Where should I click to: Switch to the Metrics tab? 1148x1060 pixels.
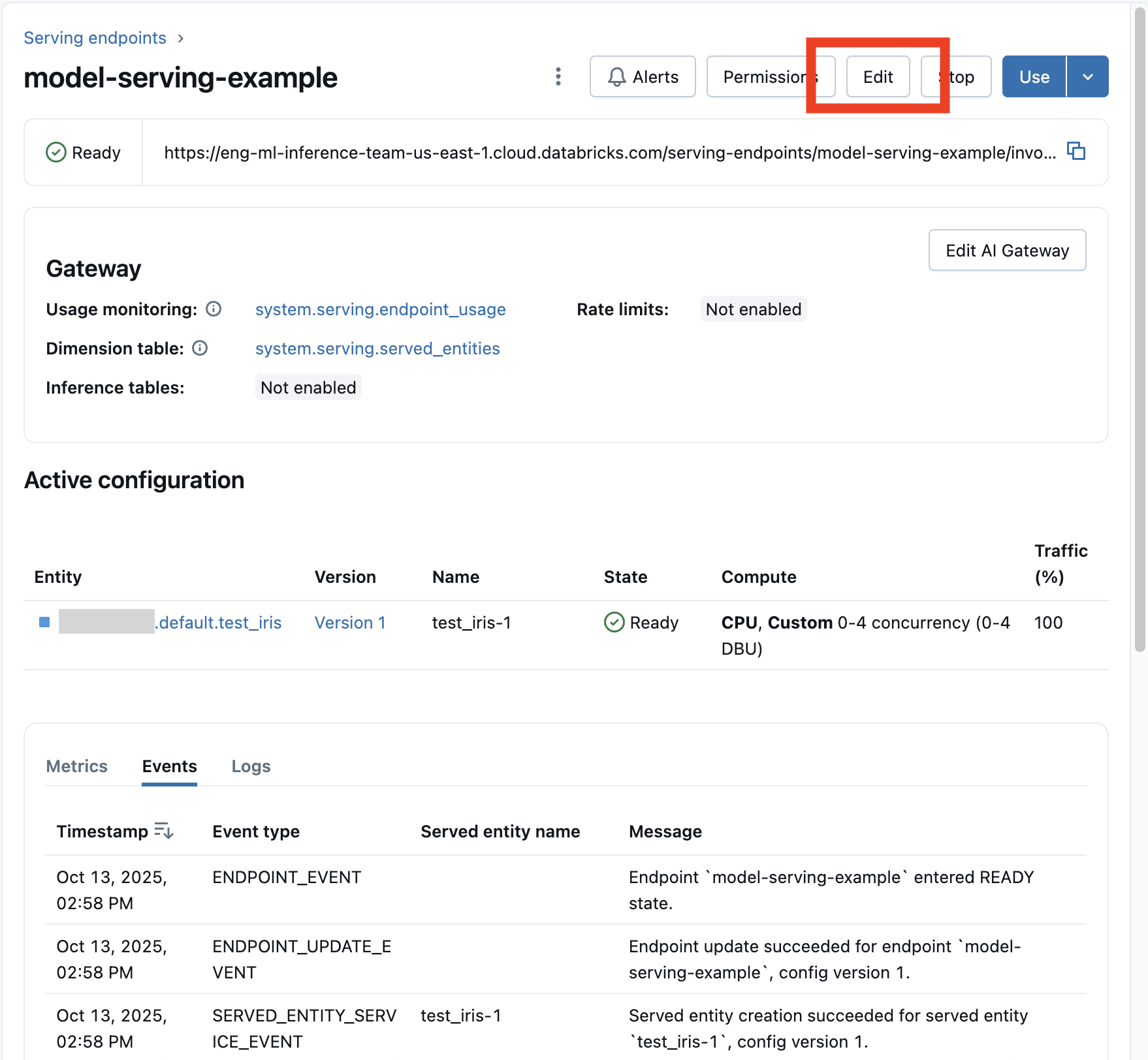point(76,766)
